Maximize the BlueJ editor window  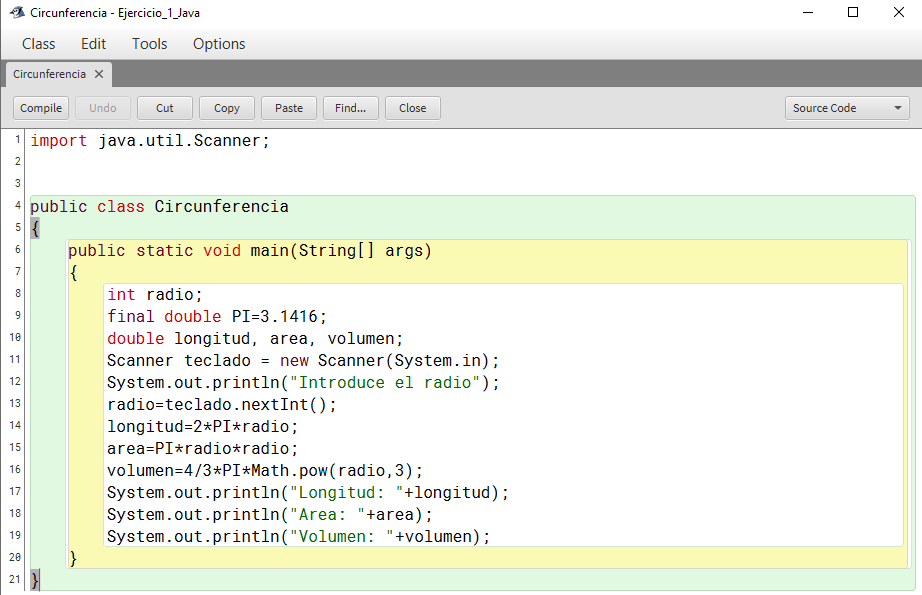tap(852, 13)
